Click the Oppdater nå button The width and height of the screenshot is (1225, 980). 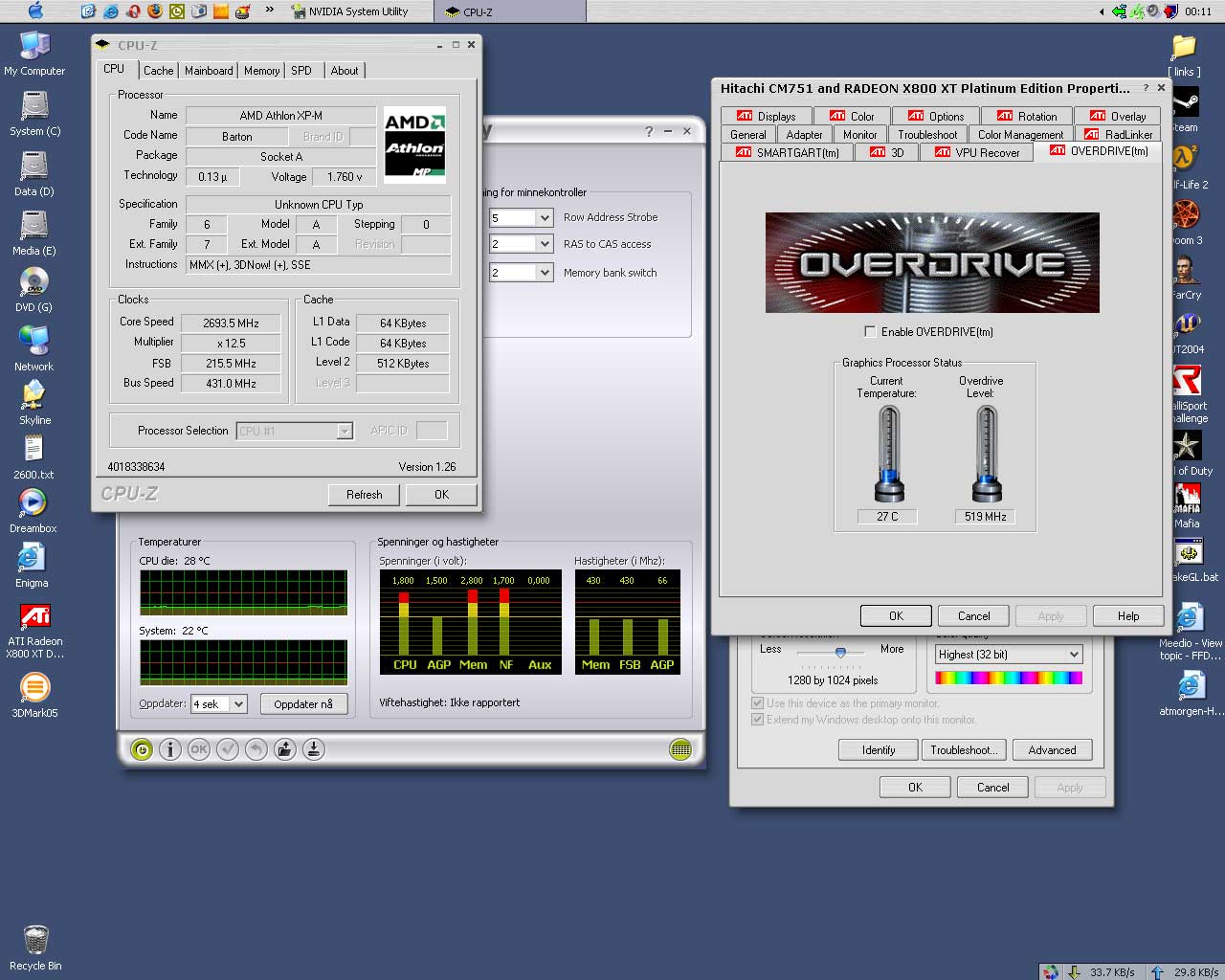coord(303,703)
